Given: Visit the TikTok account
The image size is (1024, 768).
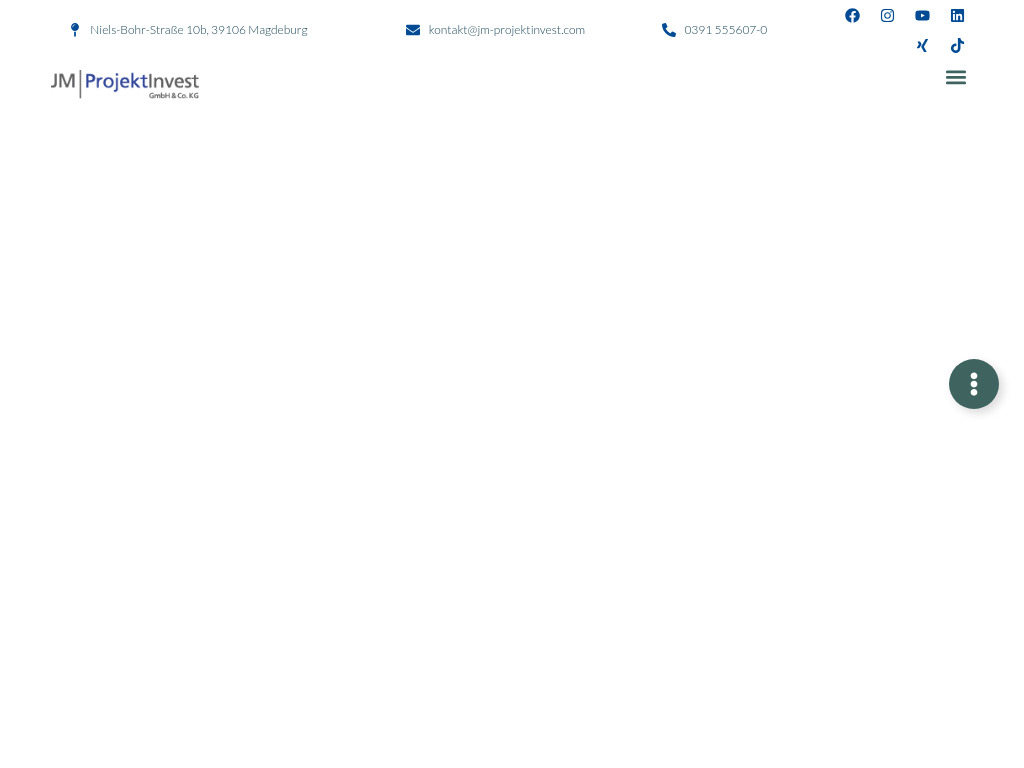Looking at the screenshot, I should [957, 45].
